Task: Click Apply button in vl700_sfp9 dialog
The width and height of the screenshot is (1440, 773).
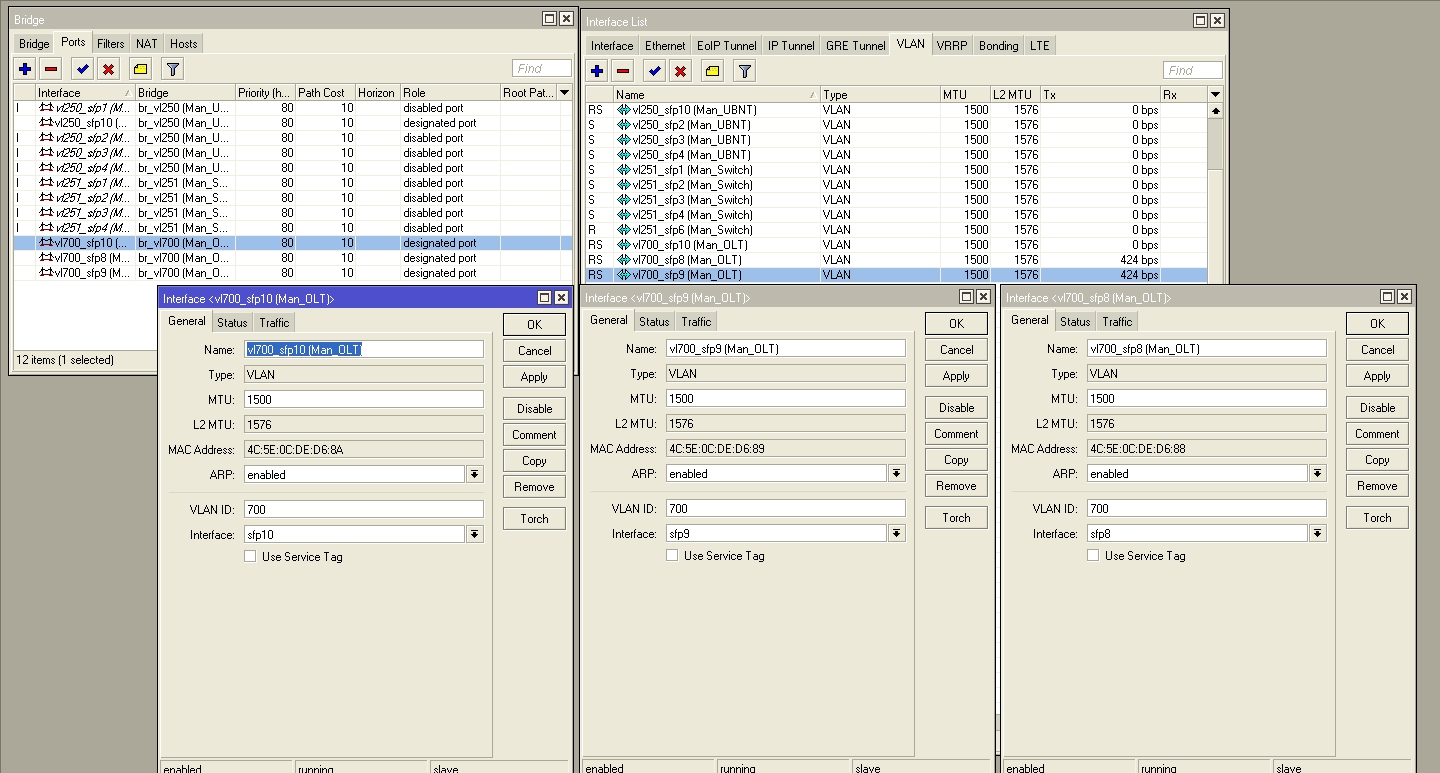Action: point(956,376)
